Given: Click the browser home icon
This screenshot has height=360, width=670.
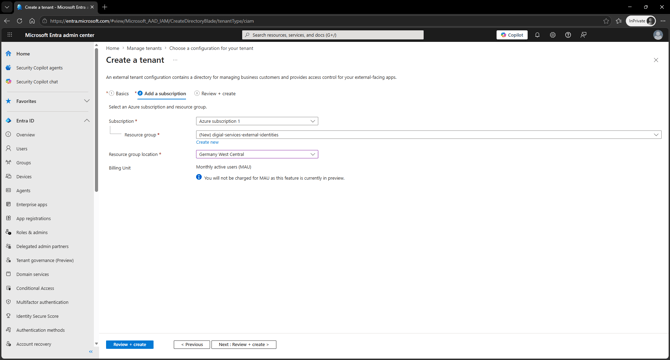Looking at the screenshot, I should pyautogui.click(x=32, y=21).
